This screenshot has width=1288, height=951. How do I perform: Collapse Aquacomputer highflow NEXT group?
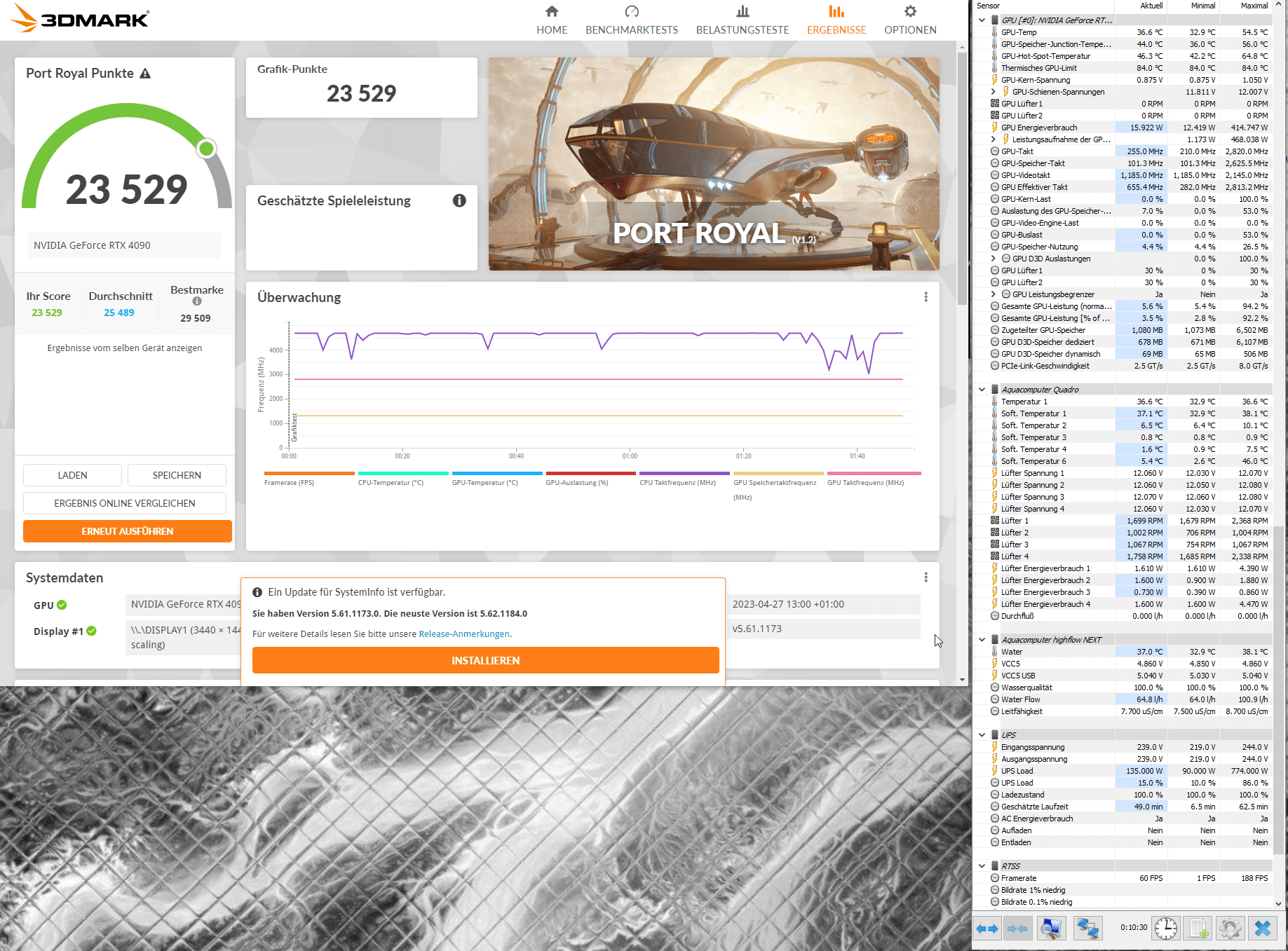coord(982,640)
